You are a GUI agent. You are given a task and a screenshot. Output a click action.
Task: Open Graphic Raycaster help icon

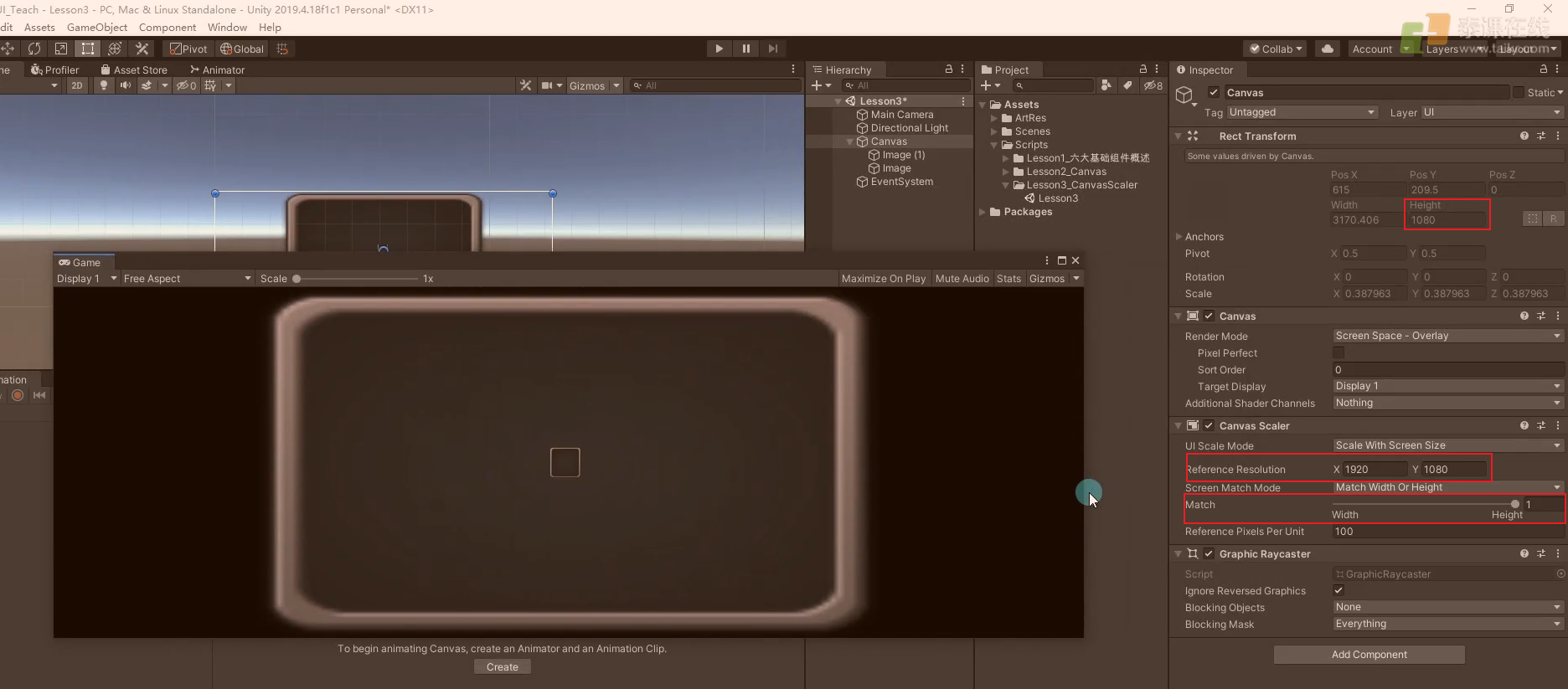pos(1524,553)
